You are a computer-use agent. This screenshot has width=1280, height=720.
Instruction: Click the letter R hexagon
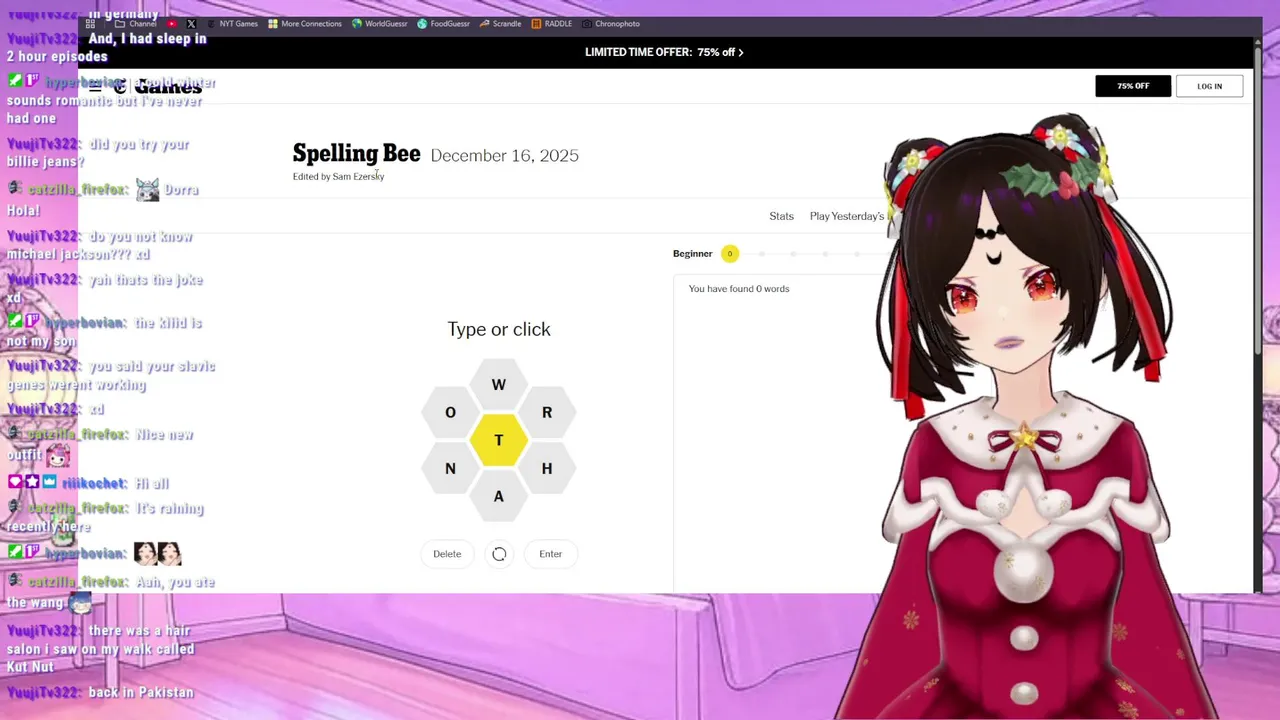click(x=547, y=413)
